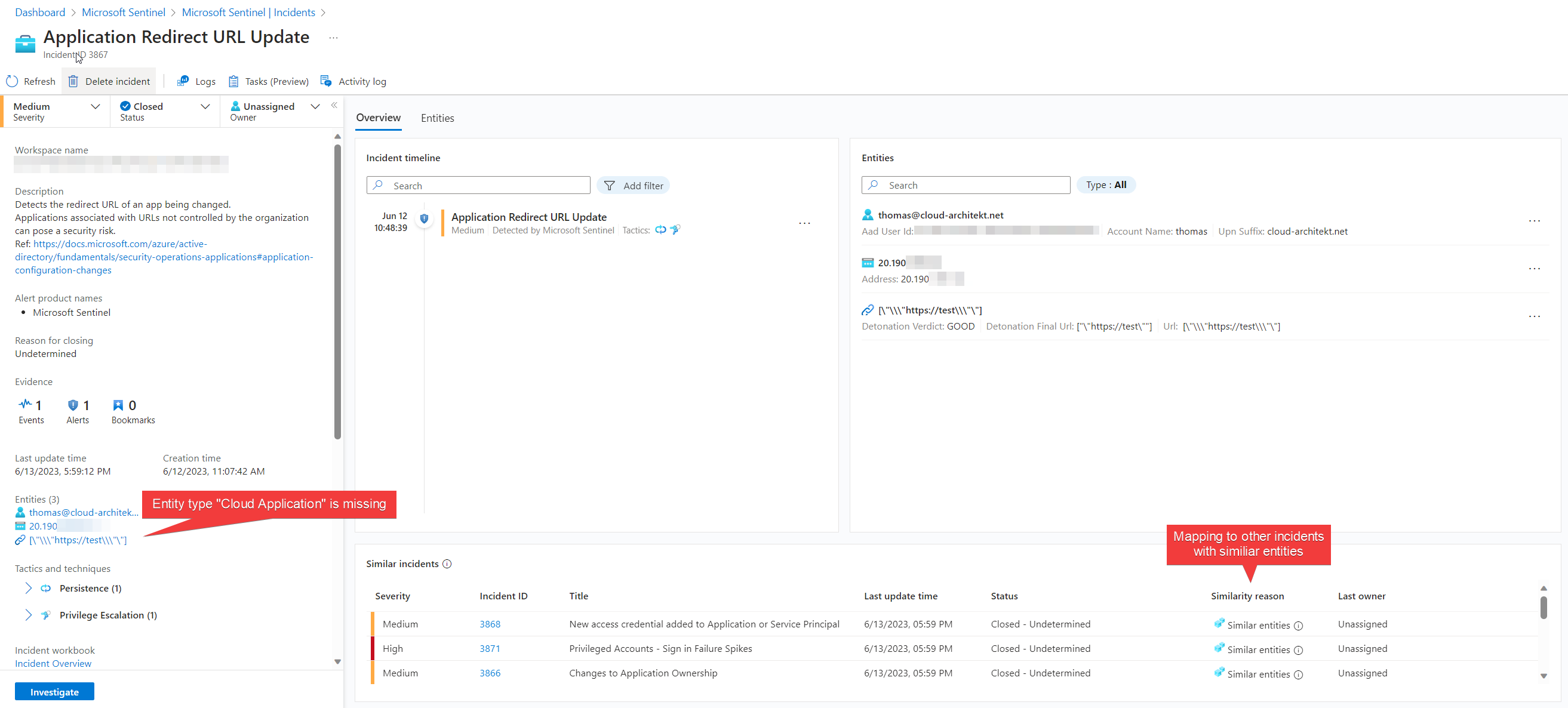
Task: Click the Dashboard breadcrumb
Action: coord(39,12)
